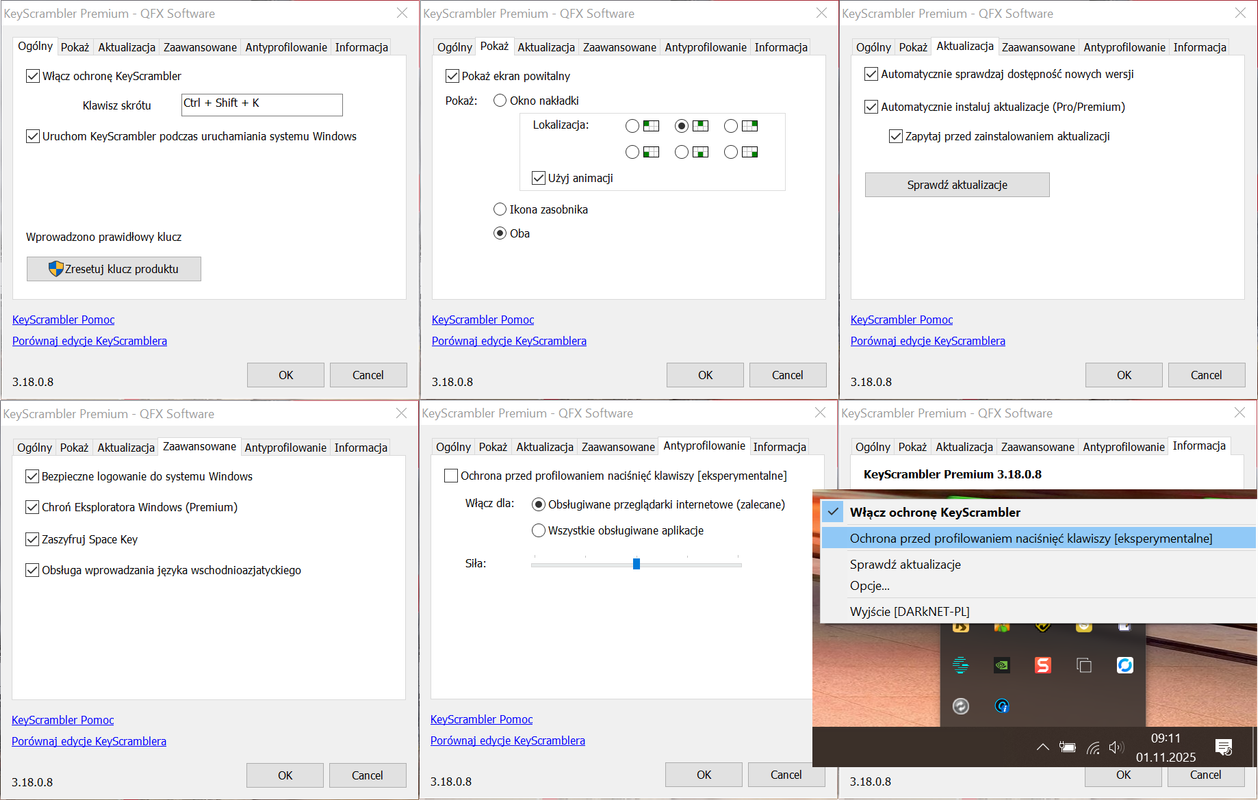Click the blue sync arrows tray icon

[1124, 664]
